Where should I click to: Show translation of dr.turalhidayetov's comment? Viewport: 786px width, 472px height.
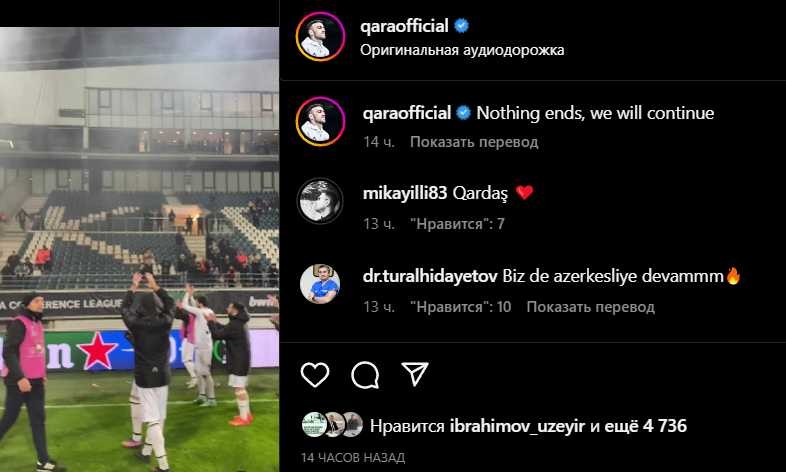click(591, 307)
